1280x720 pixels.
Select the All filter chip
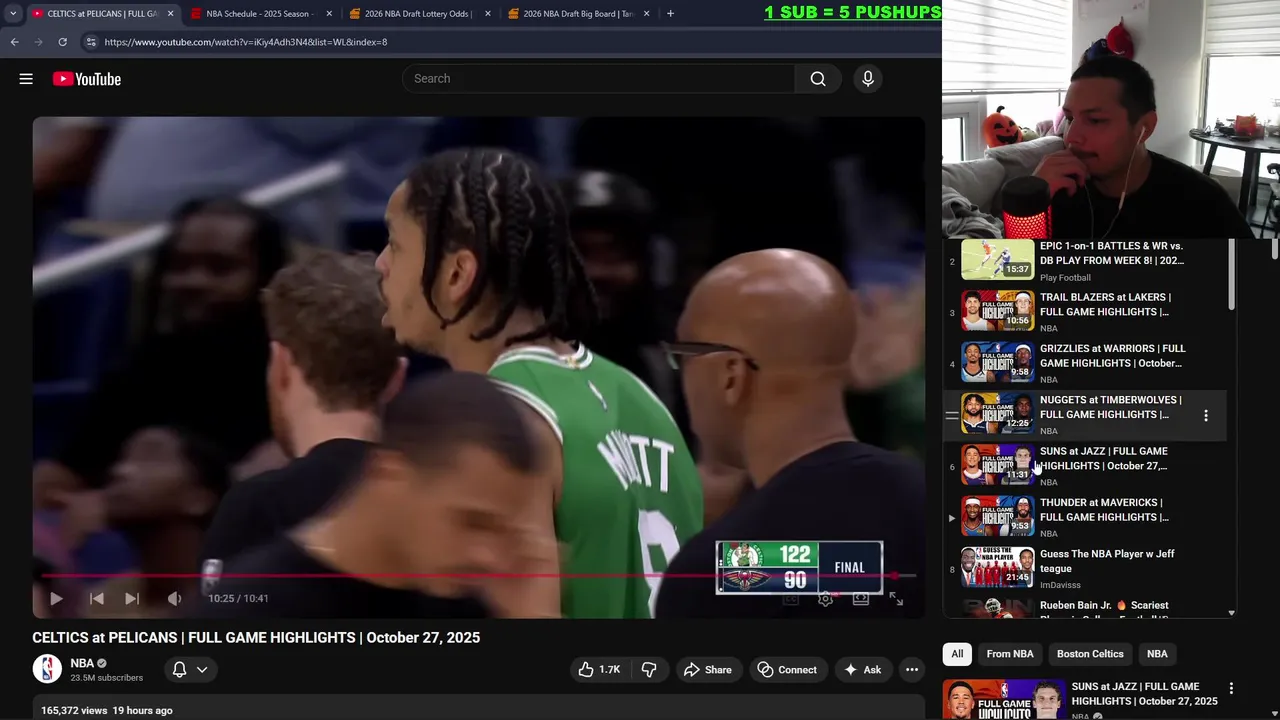coord(957,654)
